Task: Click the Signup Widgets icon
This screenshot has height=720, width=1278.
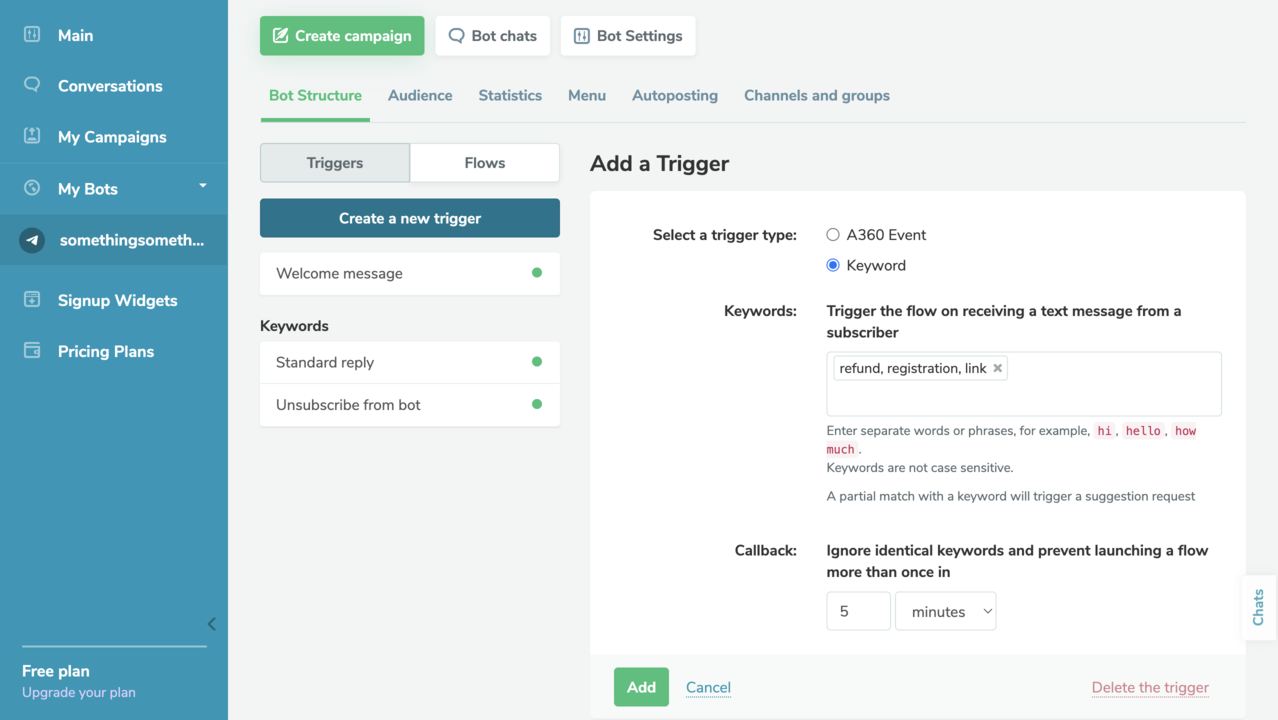Action: point(32,300)
